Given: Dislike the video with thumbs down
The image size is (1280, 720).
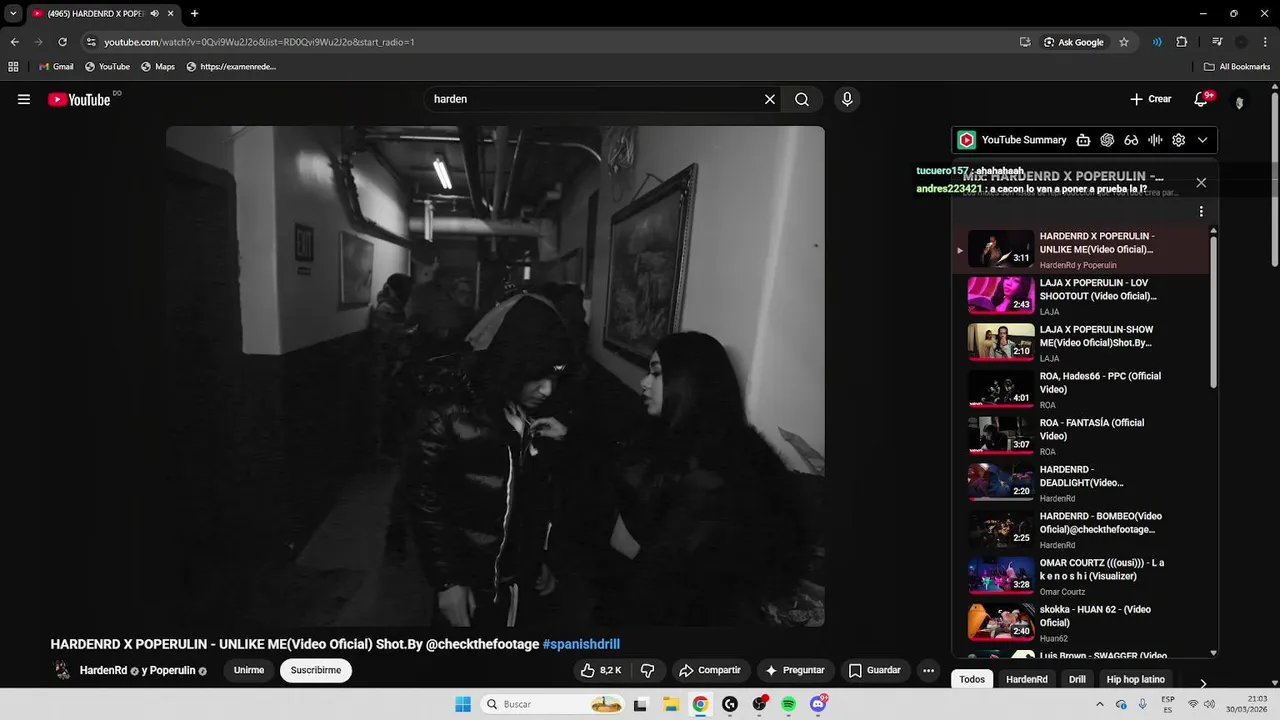Looking at the screenshot, I should click(648, 670).
